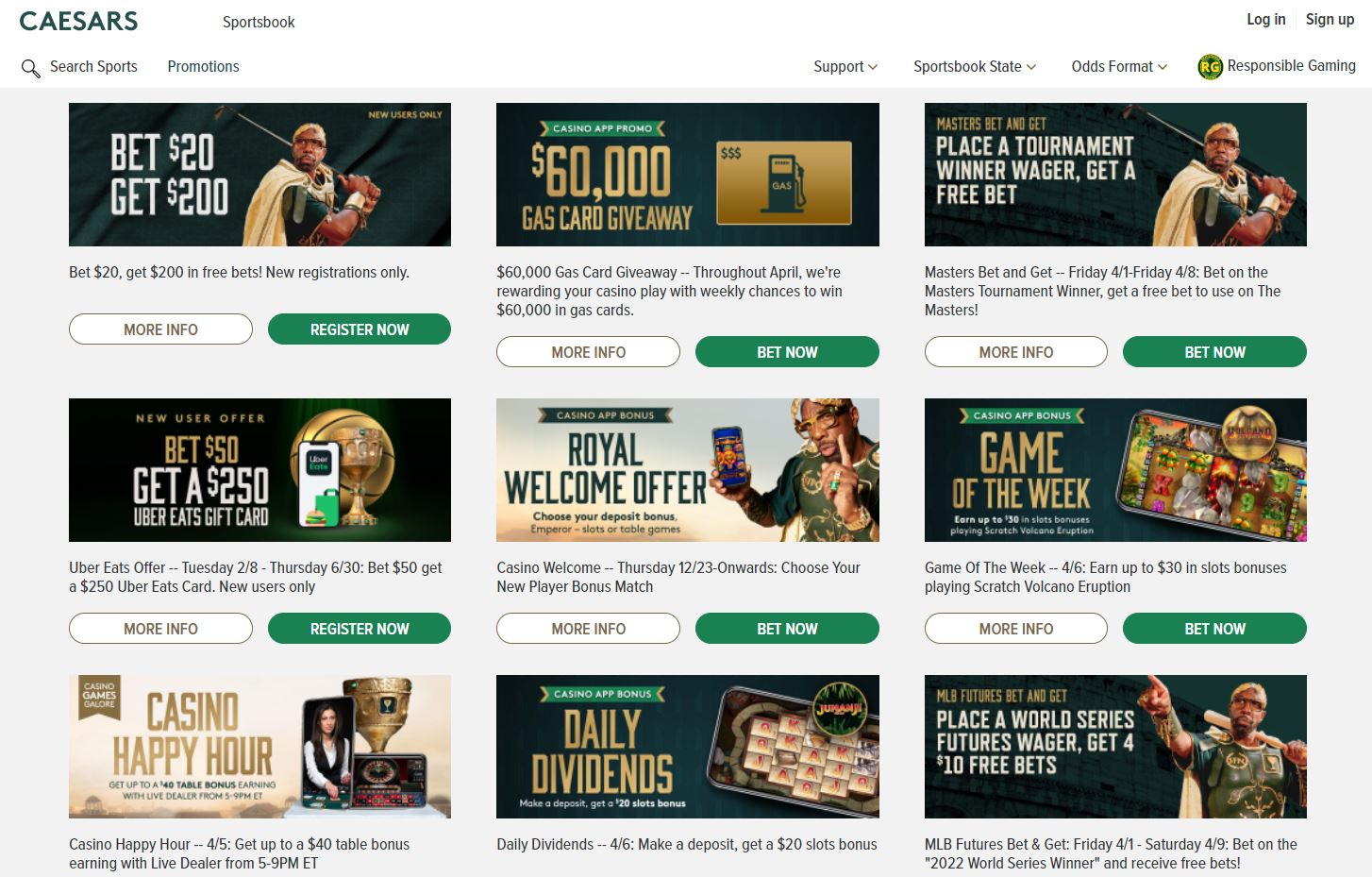Open the $60,000 Gas Card Giveaway banner
The height and width of the screenshot is (877, 1372).
click(x=688, y=175)
